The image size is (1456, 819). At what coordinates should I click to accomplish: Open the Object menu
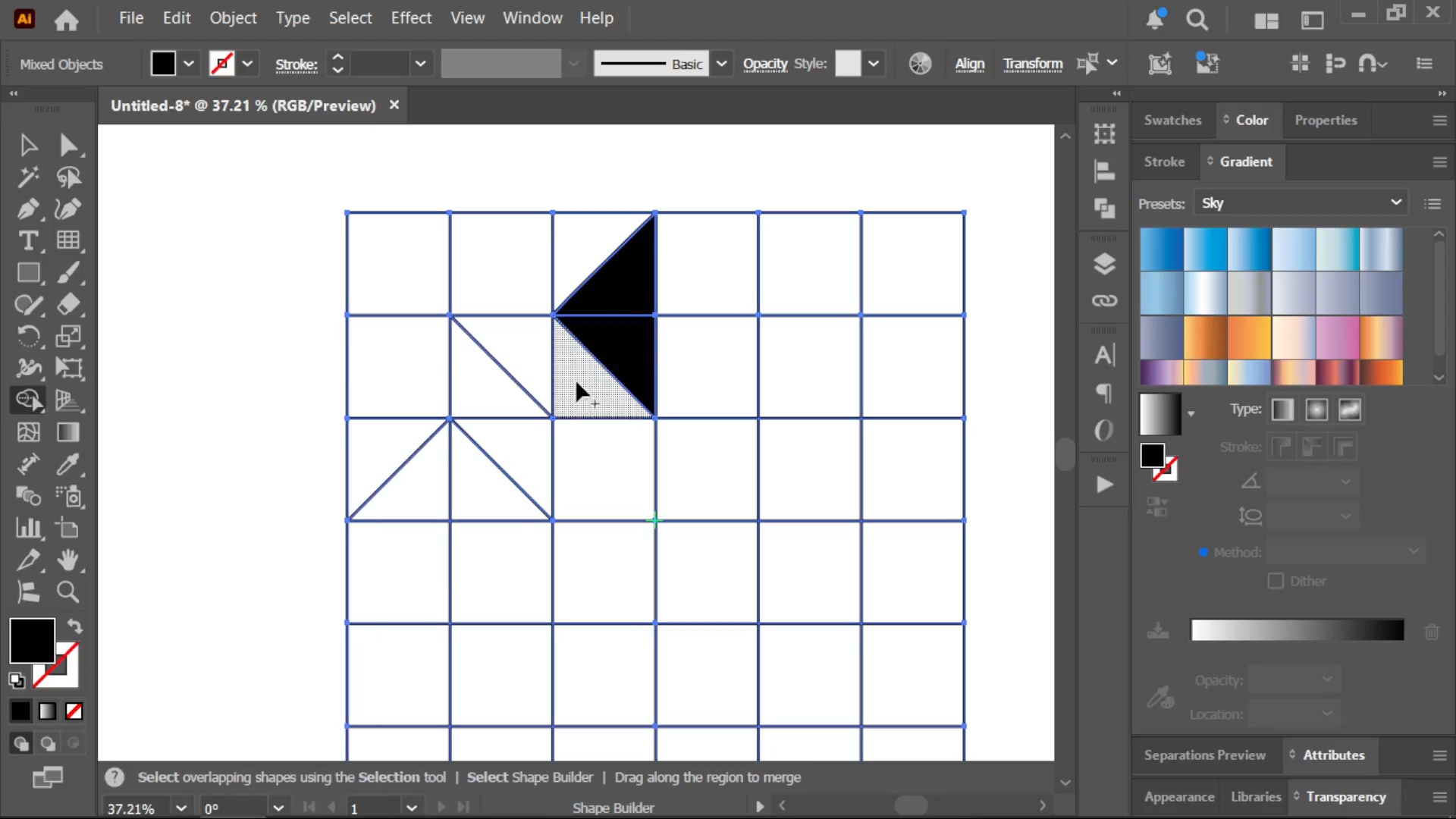[233, 18]
